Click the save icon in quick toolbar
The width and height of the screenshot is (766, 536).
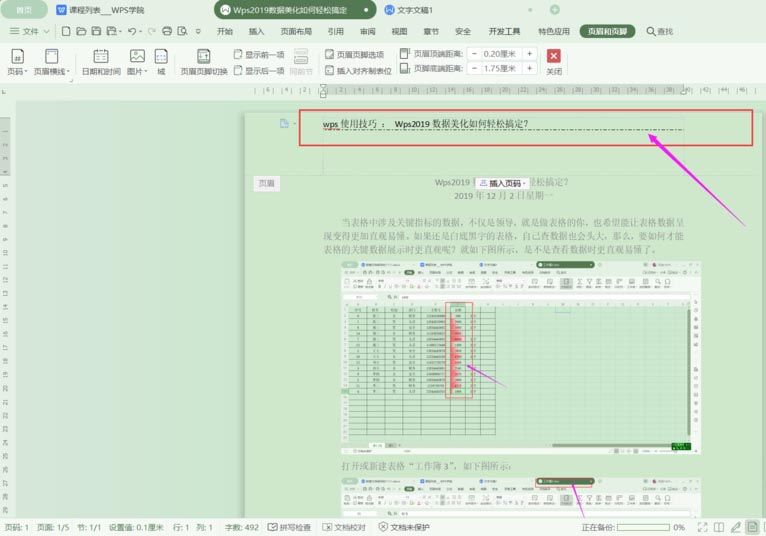click(96, 31)
